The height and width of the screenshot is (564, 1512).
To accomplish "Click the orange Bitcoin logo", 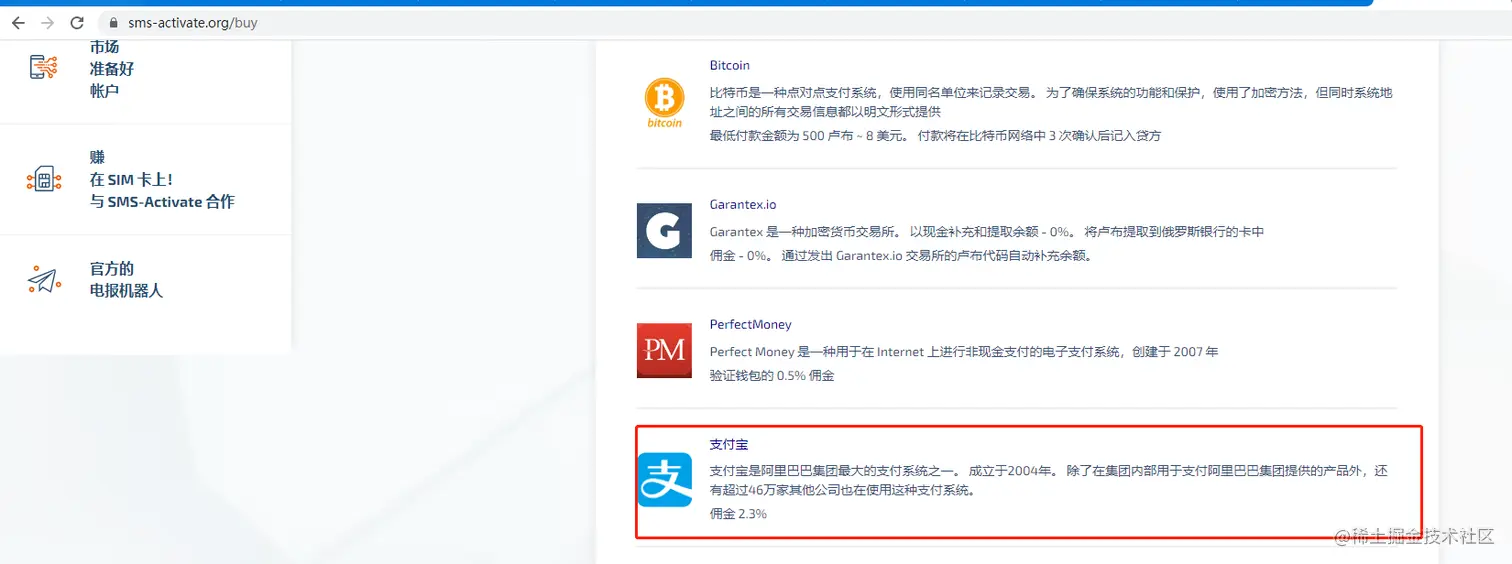I will coord(664,103).
